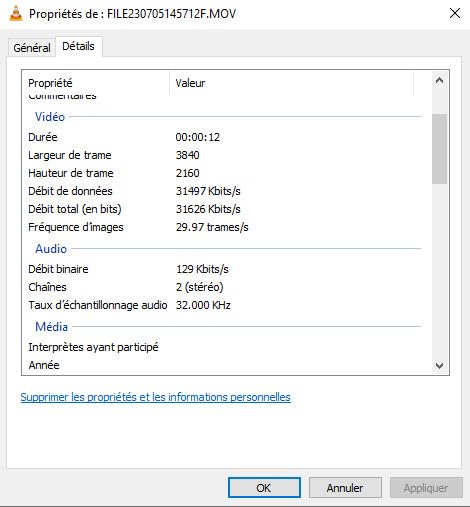The image size is (470, 507).
Task: Click the Valeur column header
Action: coord(292,83)
